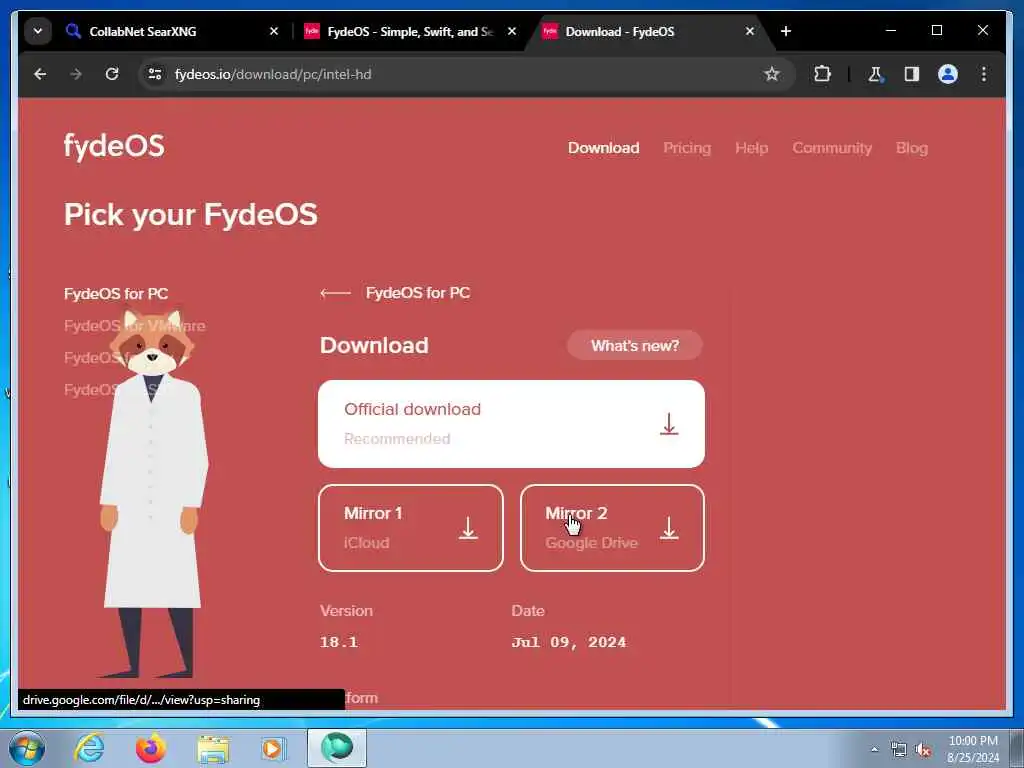Select FydeOS for VMware in sidebar
The width and height of the screenshot is (1024, 768).
pyautogui.click(x=135, y=326)
